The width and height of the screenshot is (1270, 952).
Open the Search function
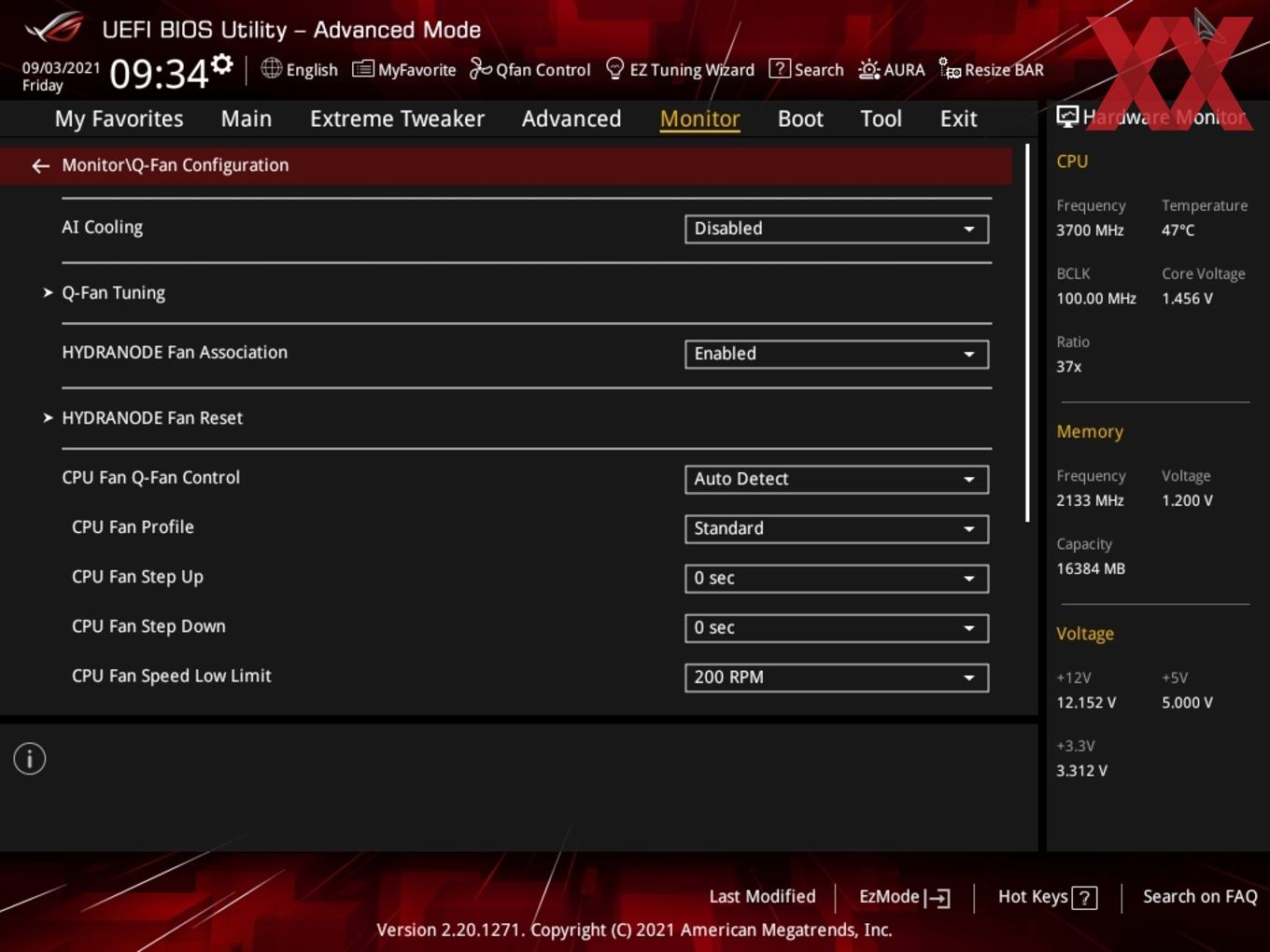806,70
